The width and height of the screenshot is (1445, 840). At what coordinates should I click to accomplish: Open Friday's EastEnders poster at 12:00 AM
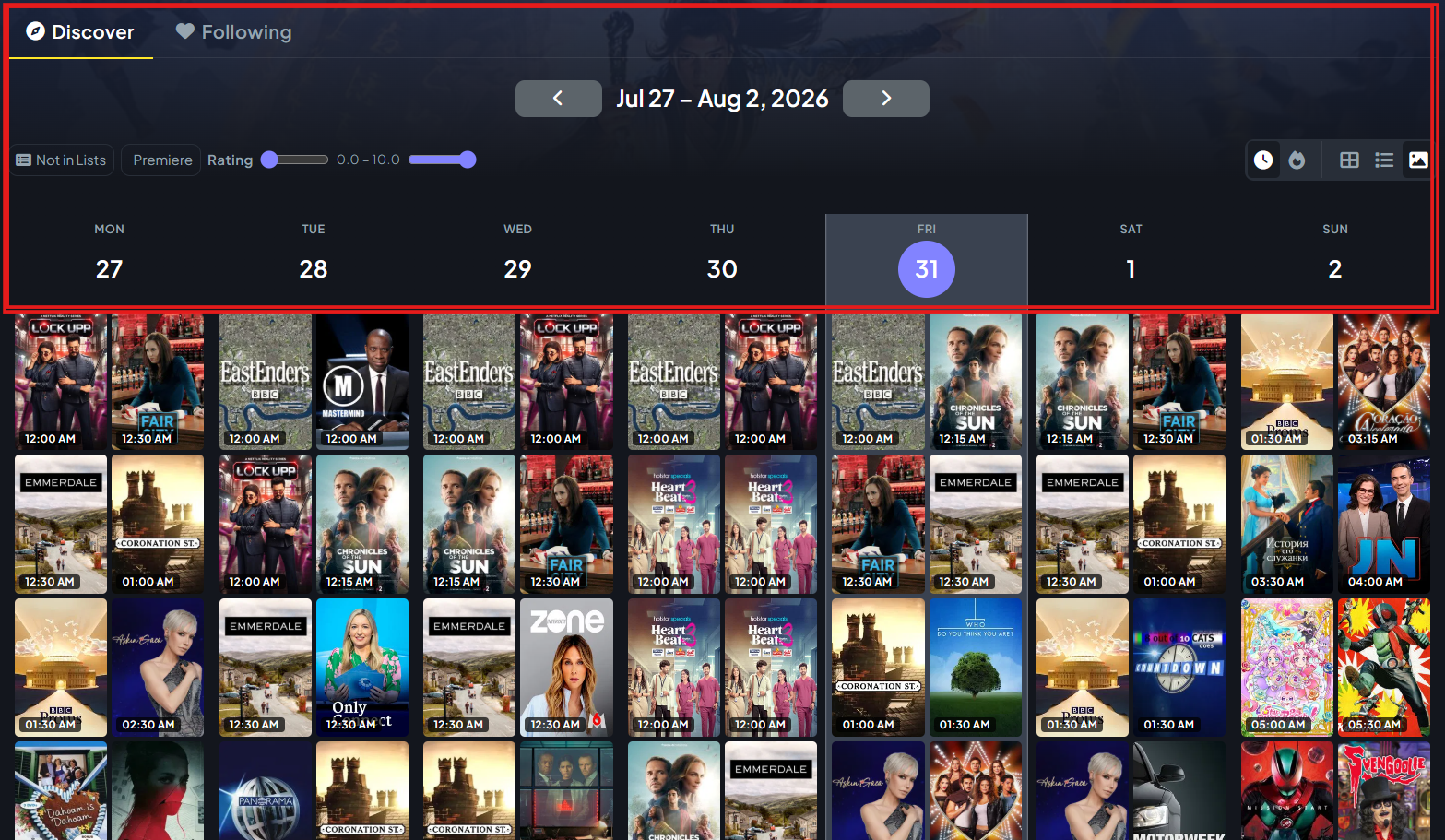pos(878,382)
